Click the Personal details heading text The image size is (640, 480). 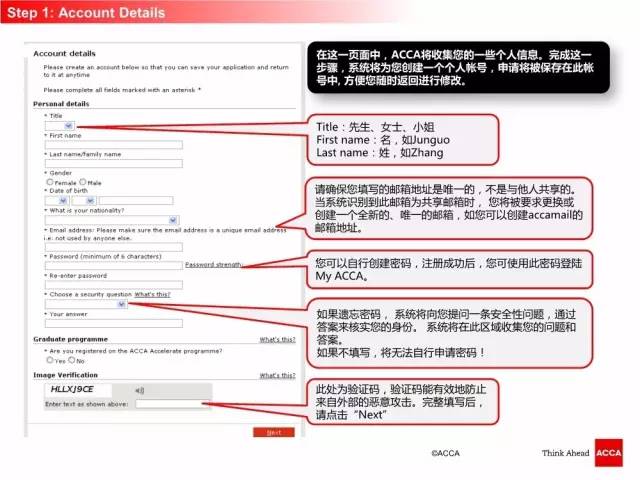(x=61, y=104)
